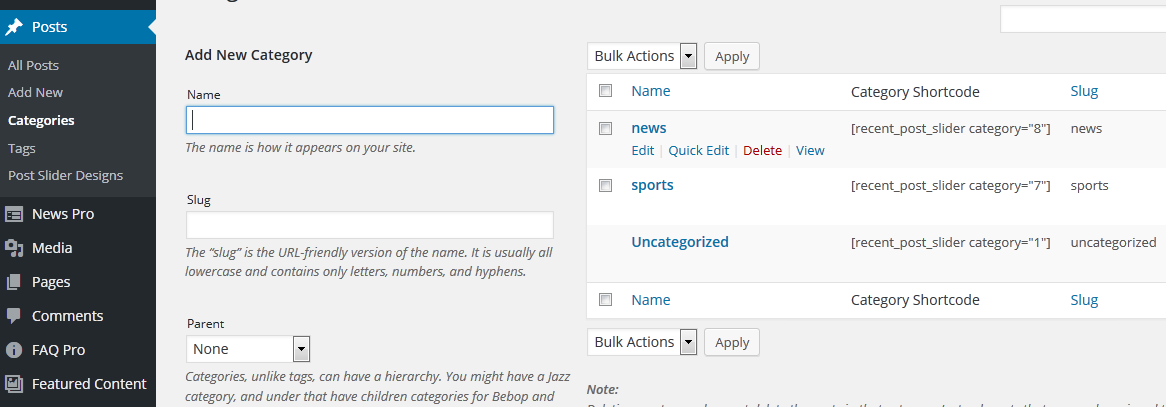Click the Media icon in sidebar
The width and height of the screenshot is (1166, 407).
(x=14, y=248)
